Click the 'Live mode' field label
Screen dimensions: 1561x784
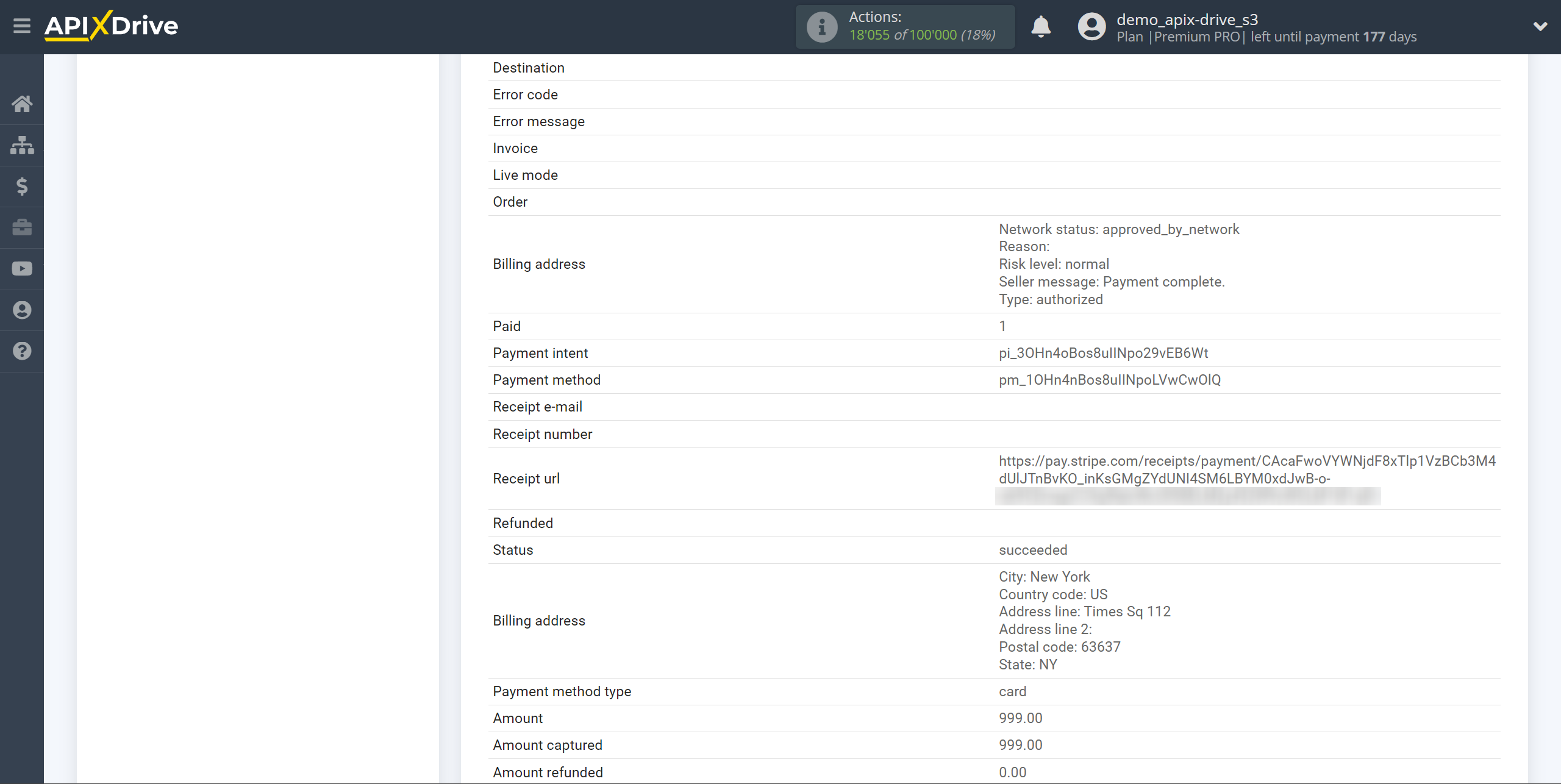[525, 175]
